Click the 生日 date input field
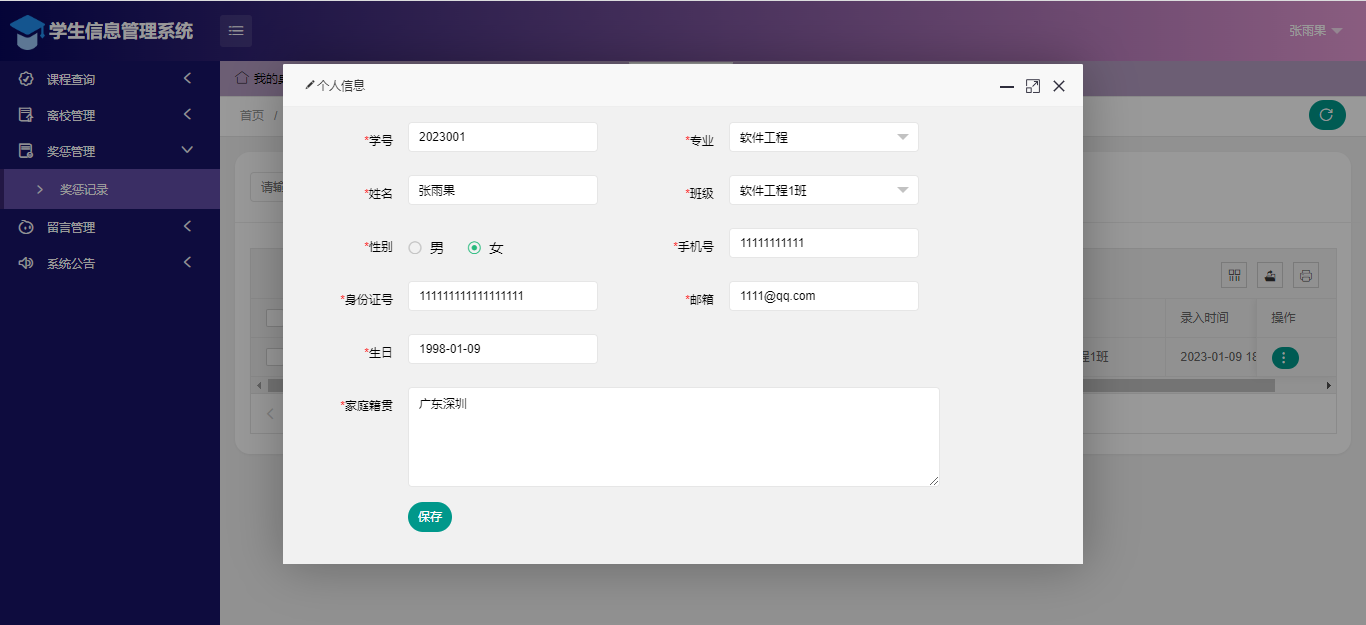 [x=503, y=349]
